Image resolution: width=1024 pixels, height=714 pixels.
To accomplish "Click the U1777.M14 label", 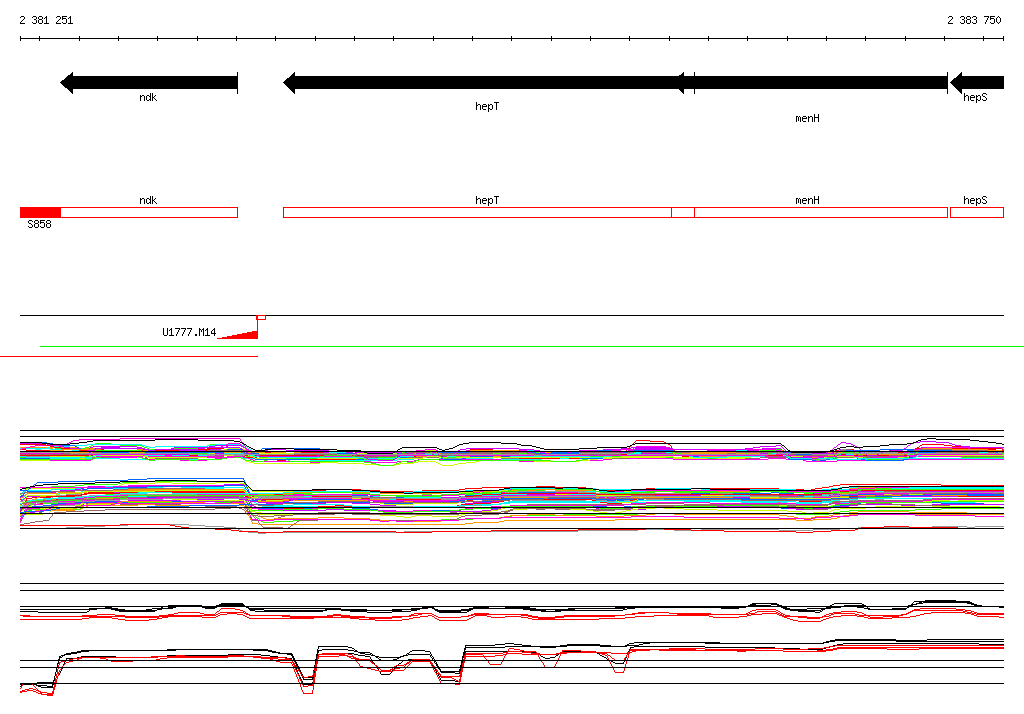I will pyautogui.click(x=189, y=333).
